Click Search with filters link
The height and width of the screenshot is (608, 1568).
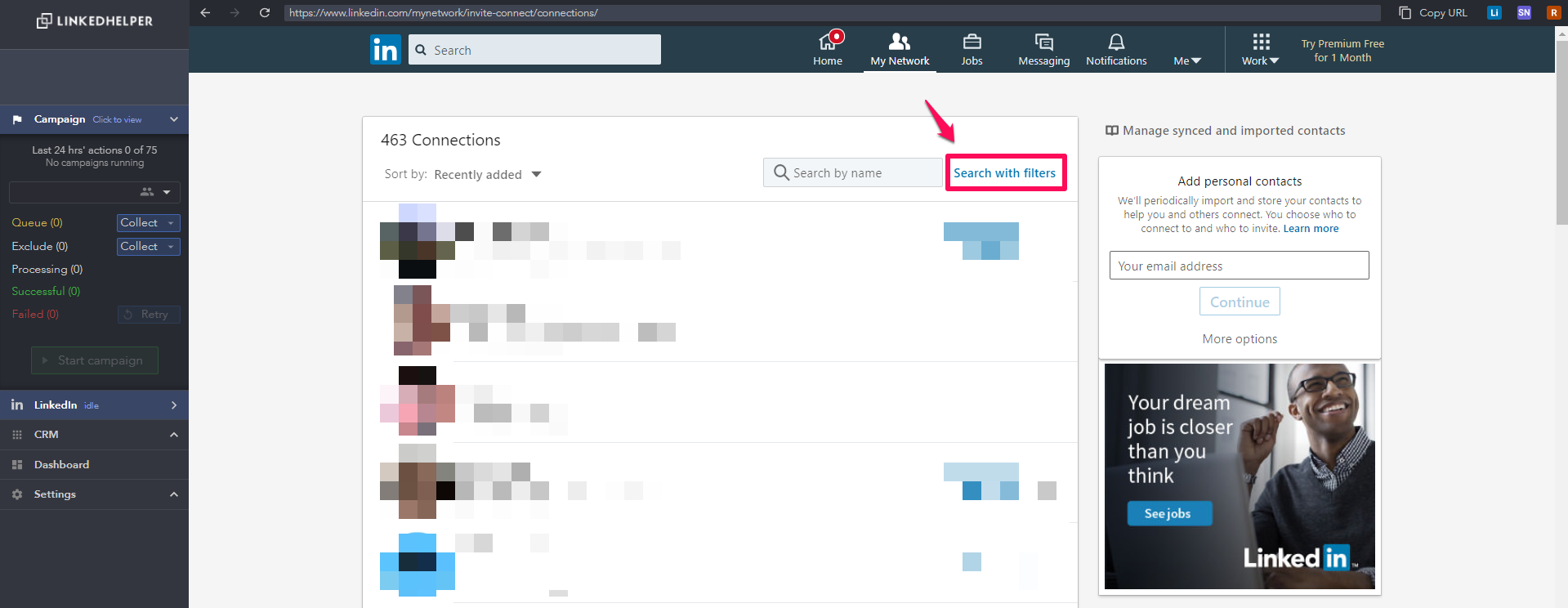click(1004, 172)
